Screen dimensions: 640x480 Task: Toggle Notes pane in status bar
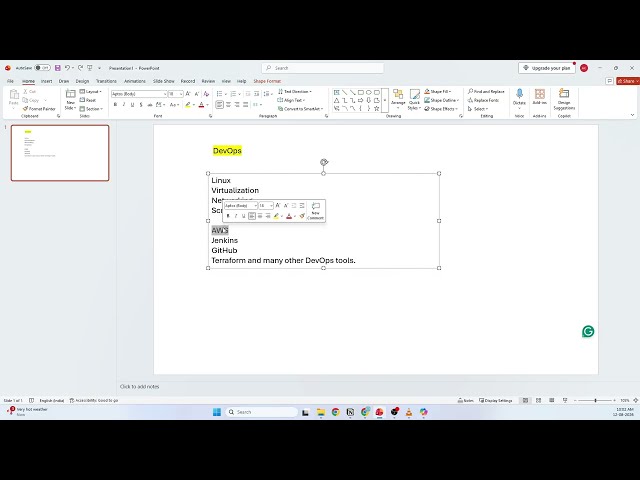coord(466,400)
